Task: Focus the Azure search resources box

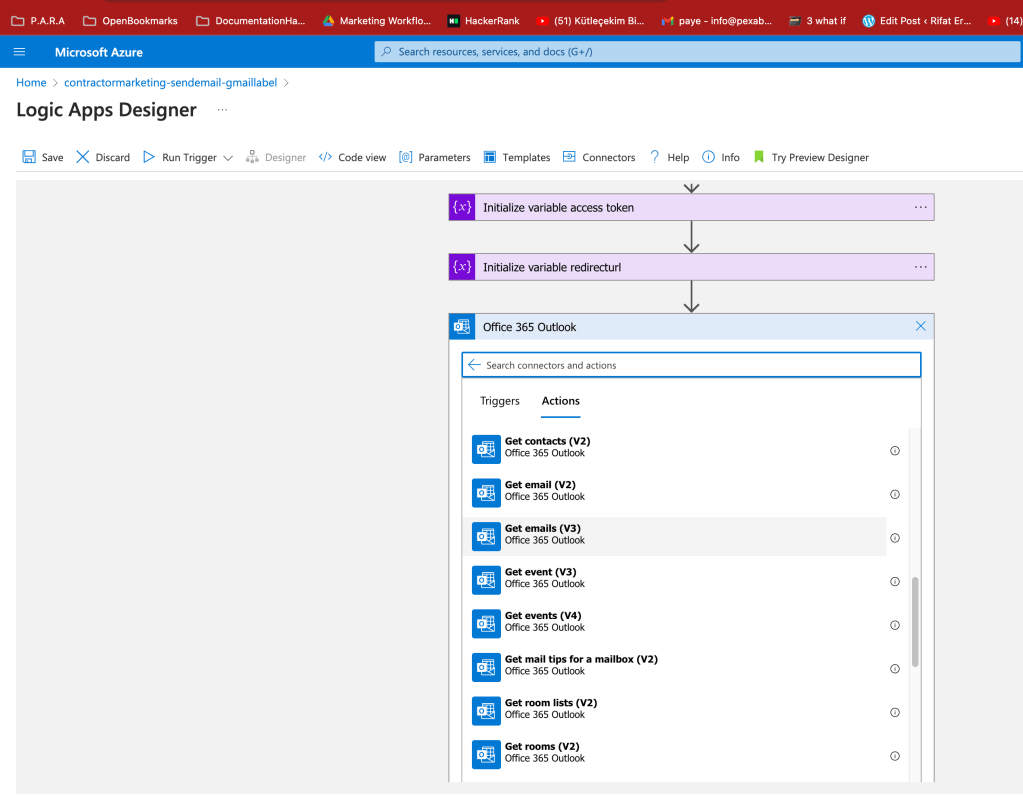Action: pyautogui.click(x=697, y=52)
